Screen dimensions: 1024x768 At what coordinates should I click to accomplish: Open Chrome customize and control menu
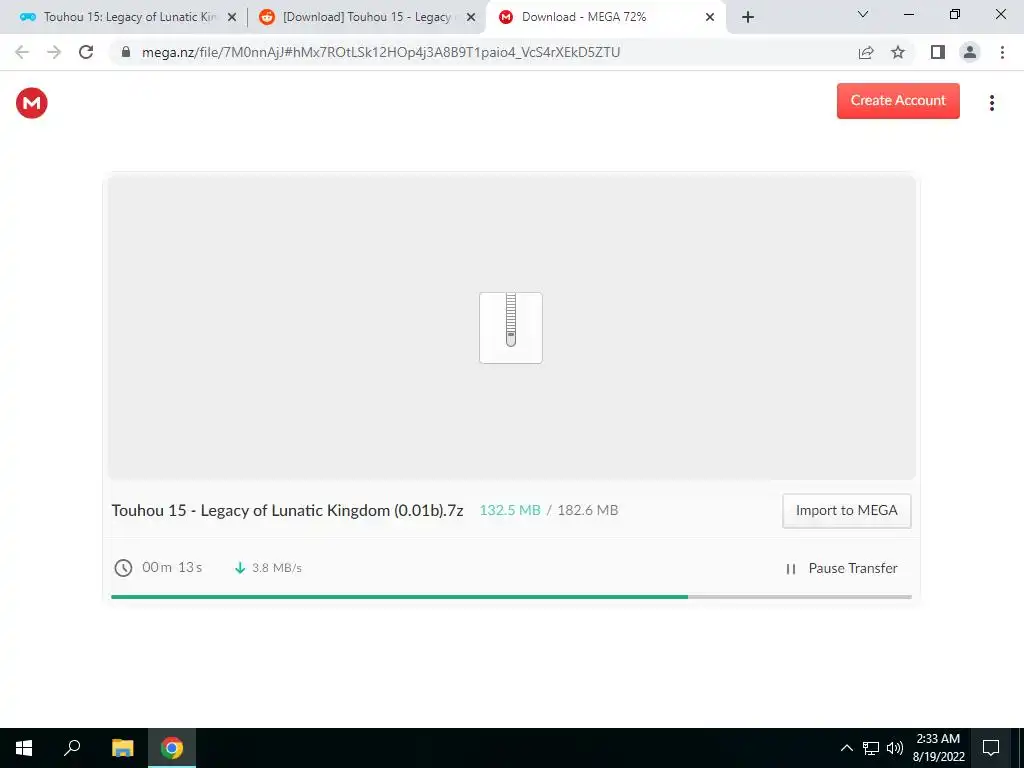tap(1002, 52)
